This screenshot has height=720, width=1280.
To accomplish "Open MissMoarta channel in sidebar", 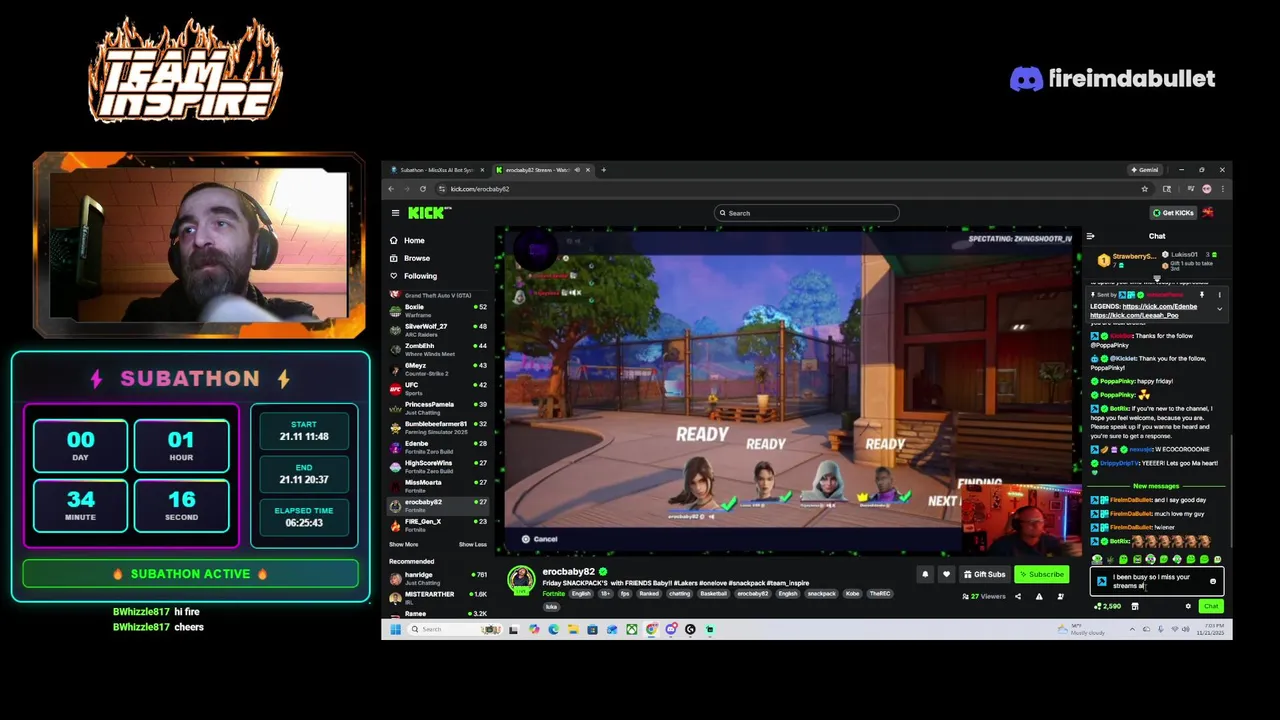I will pyautogui.click(x=437, y=485).
